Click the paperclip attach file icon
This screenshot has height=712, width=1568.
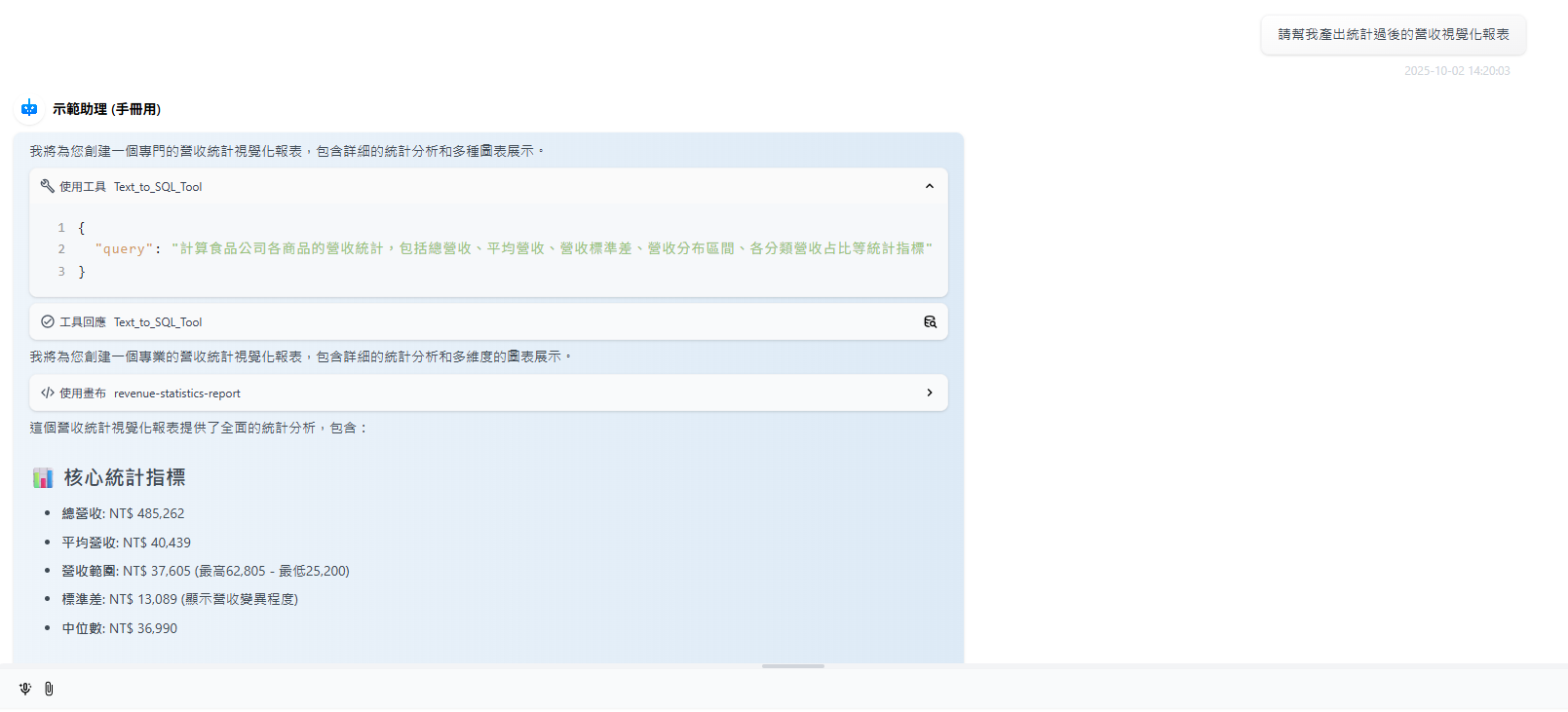[x=49, y=689]
